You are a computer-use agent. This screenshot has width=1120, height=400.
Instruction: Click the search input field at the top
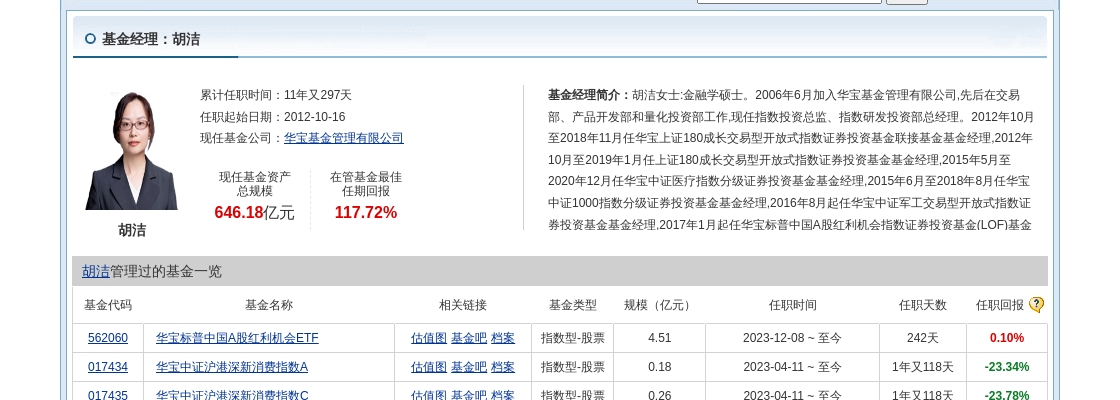[x=788, y=1]
